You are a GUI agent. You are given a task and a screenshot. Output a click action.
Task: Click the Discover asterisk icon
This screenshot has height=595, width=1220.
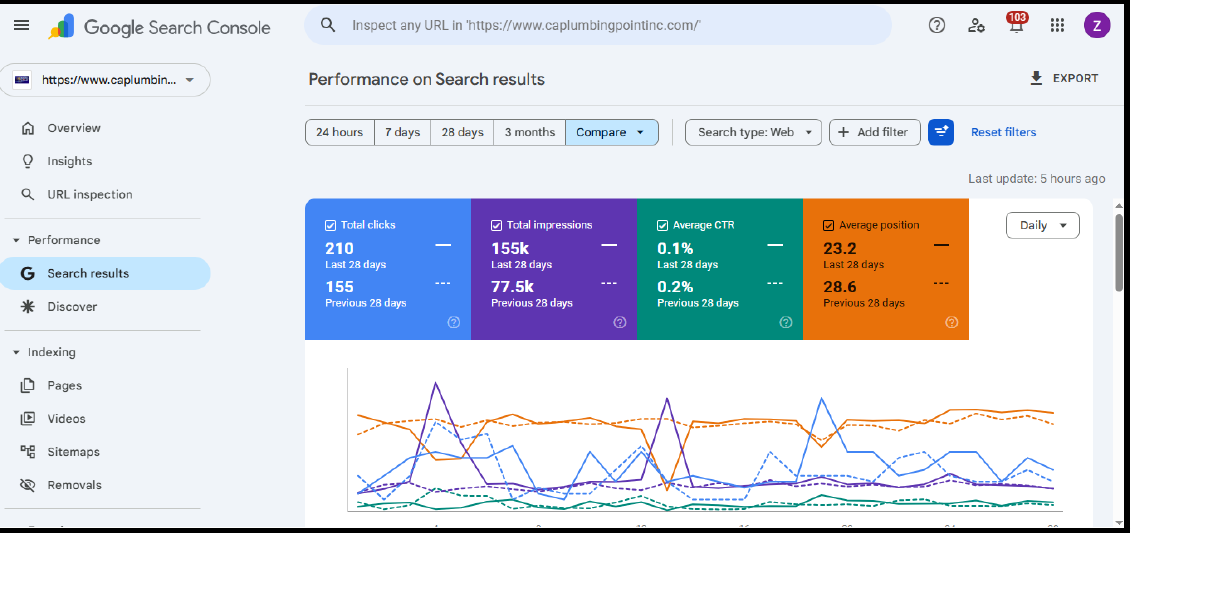click(x=28, y=307)
